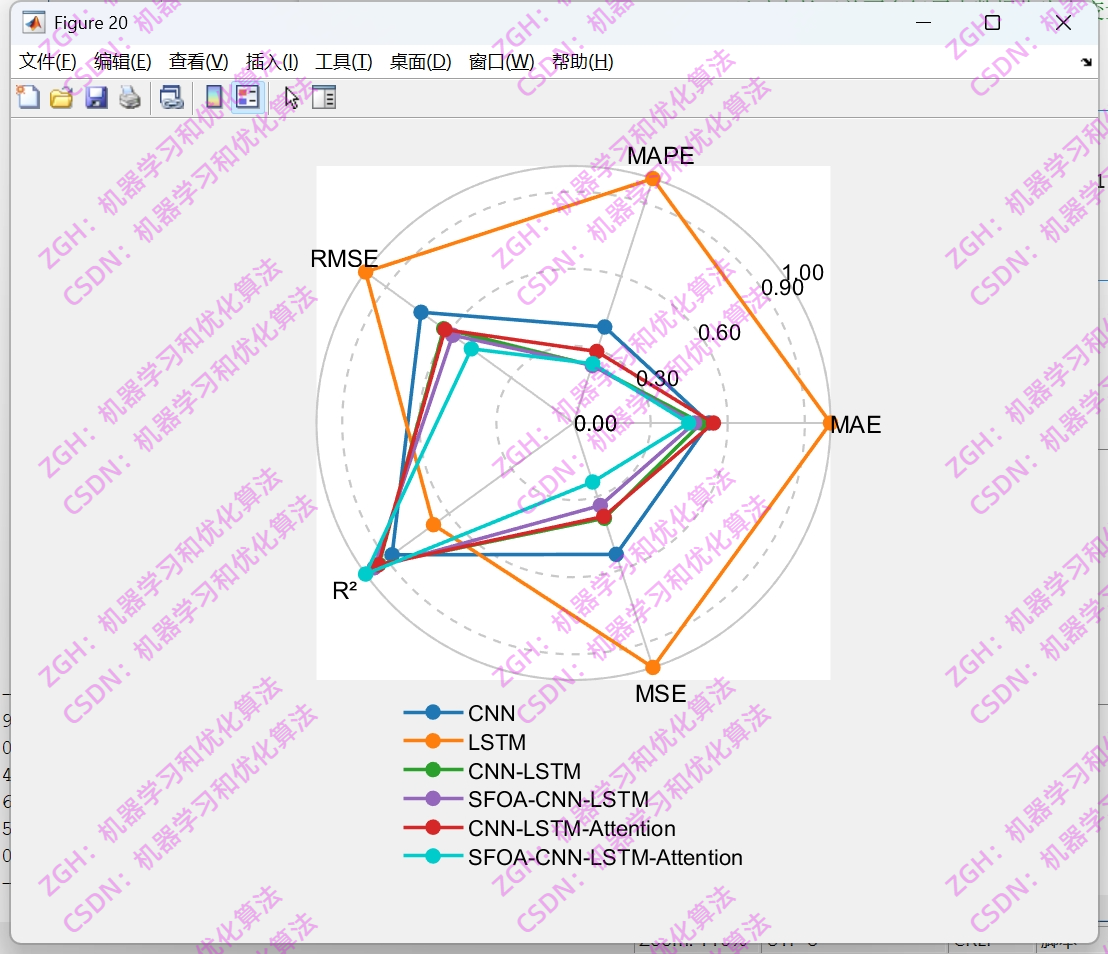Click the R² axis label on the chart

345,590
